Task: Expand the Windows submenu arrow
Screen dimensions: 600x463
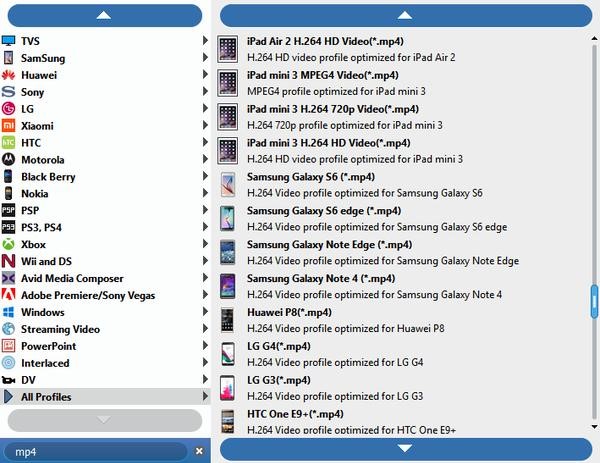Action: click(205, 311)
